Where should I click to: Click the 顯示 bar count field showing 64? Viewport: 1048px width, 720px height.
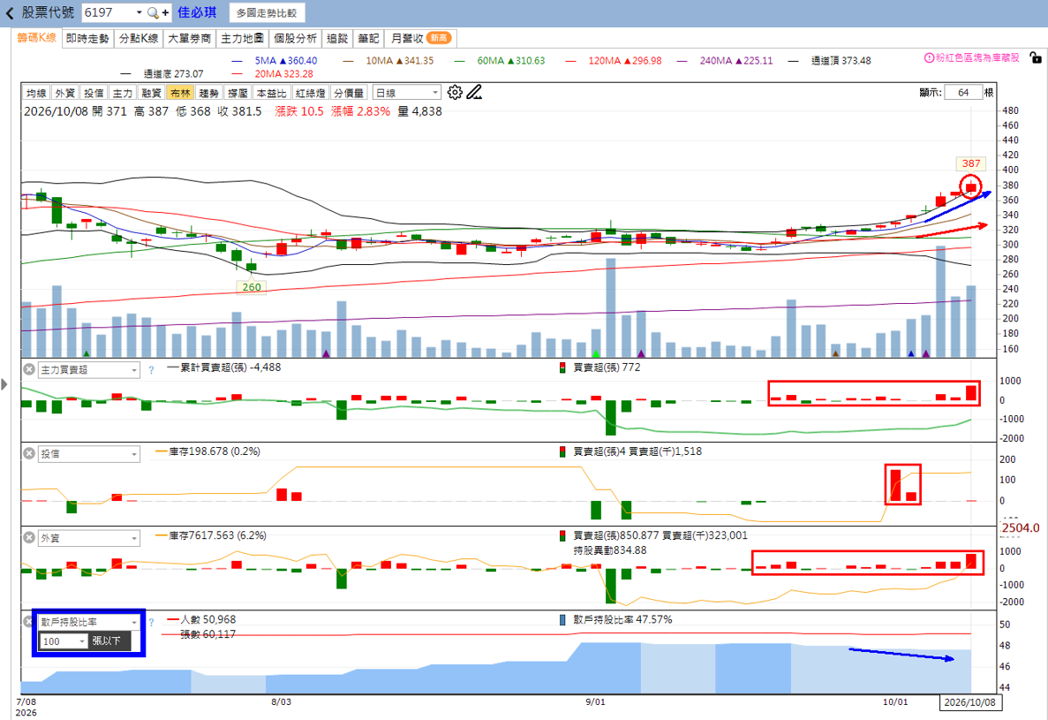pos(963,92)
